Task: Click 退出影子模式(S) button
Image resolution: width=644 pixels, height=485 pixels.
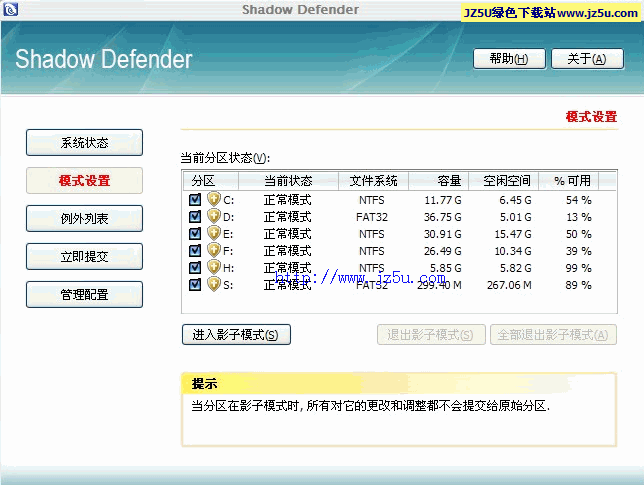Action: coord(431,335)
